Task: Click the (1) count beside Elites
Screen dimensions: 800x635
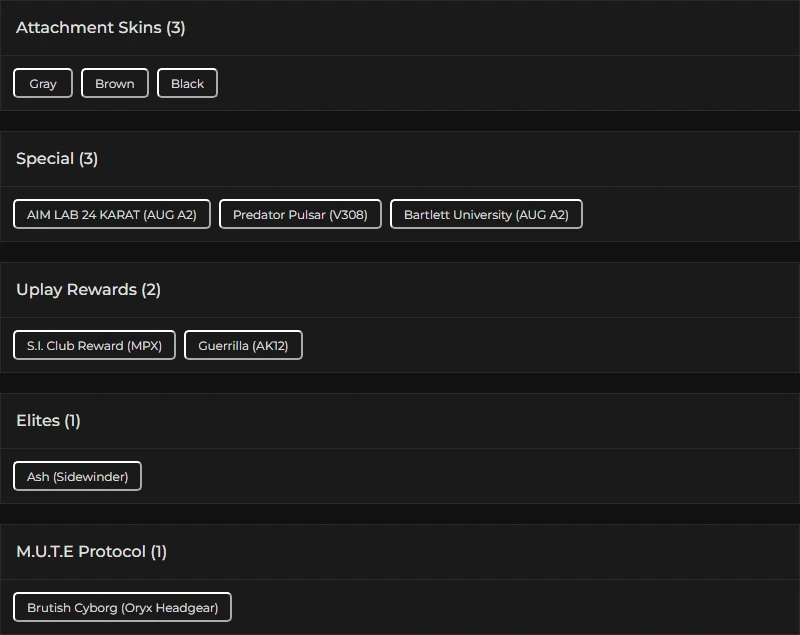Action: pos(72,421)
